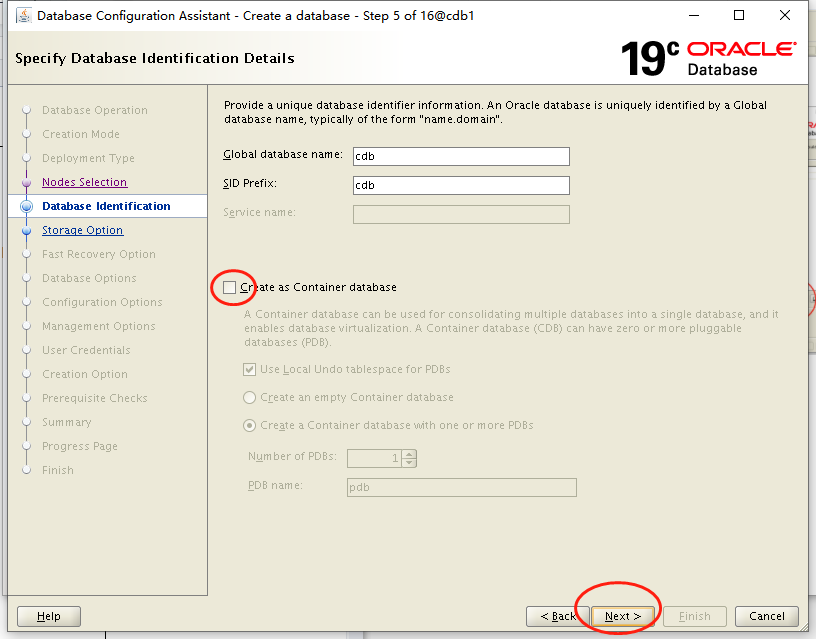Check Create as Container database checkbox
The height and width of the screenshot is (639, 816).
click(229, 287)
